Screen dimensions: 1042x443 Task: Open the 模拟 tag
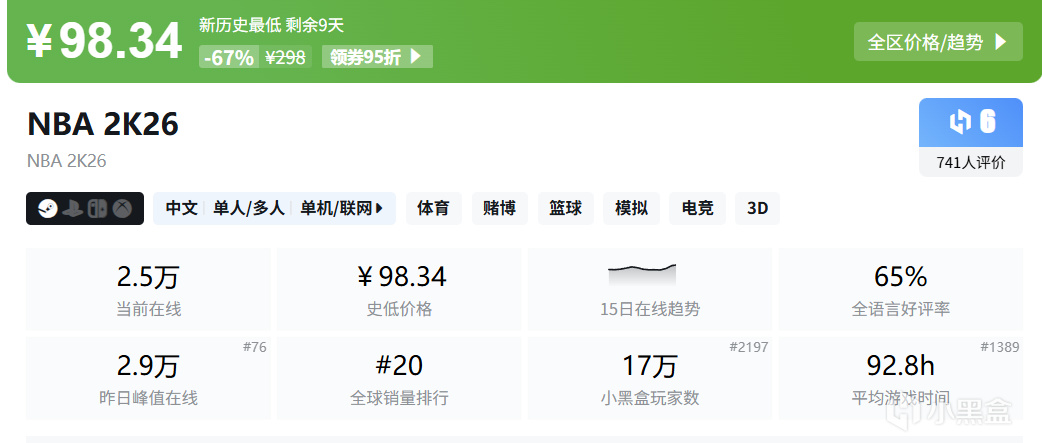(631, 209)
